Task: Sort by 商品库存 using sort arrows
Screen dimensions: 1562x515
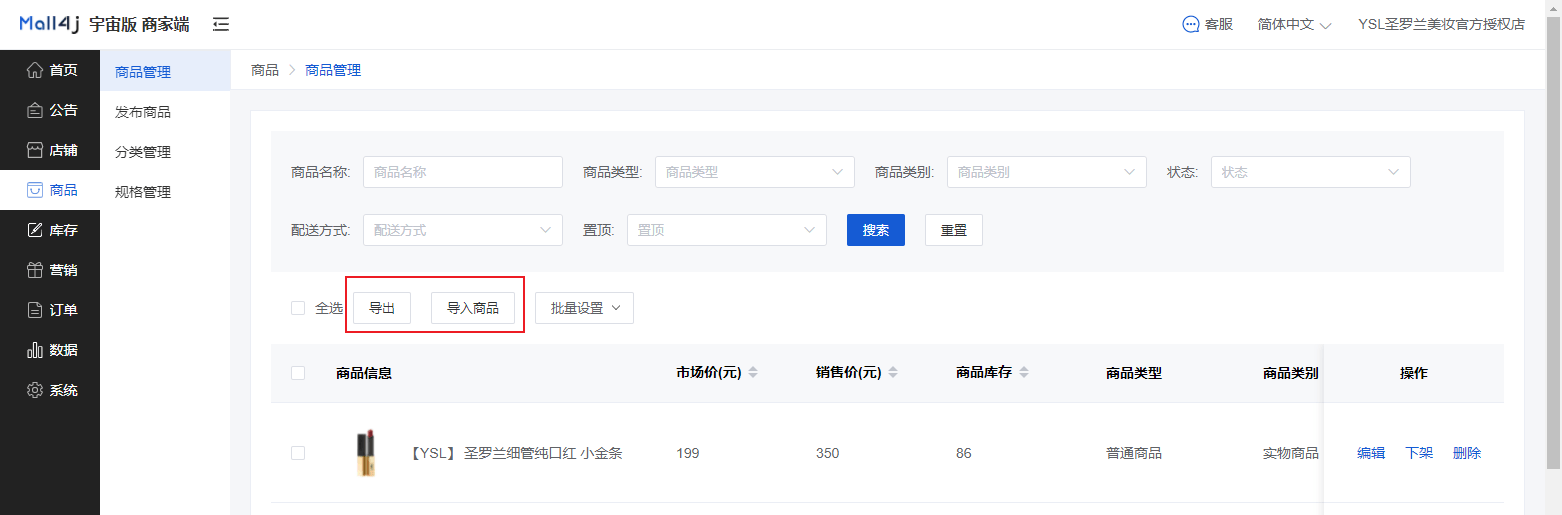Action: tap(1024, 373)
